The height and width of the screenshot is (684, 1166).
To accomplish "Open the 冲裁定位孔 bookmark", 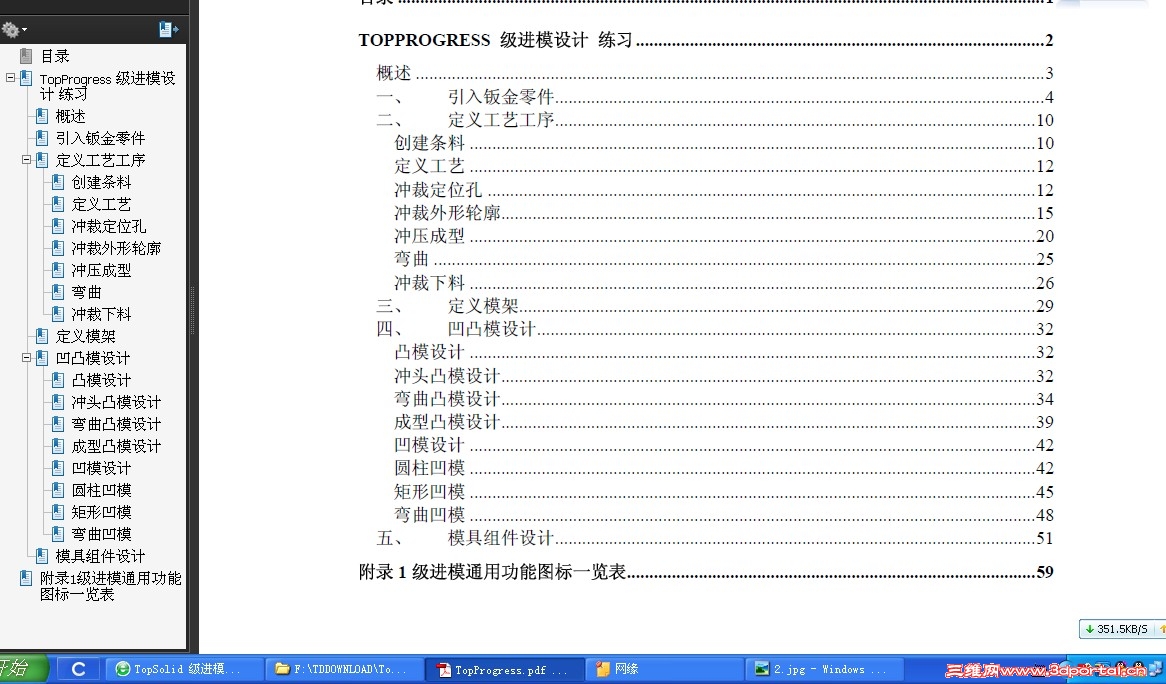I will (109, 226).
